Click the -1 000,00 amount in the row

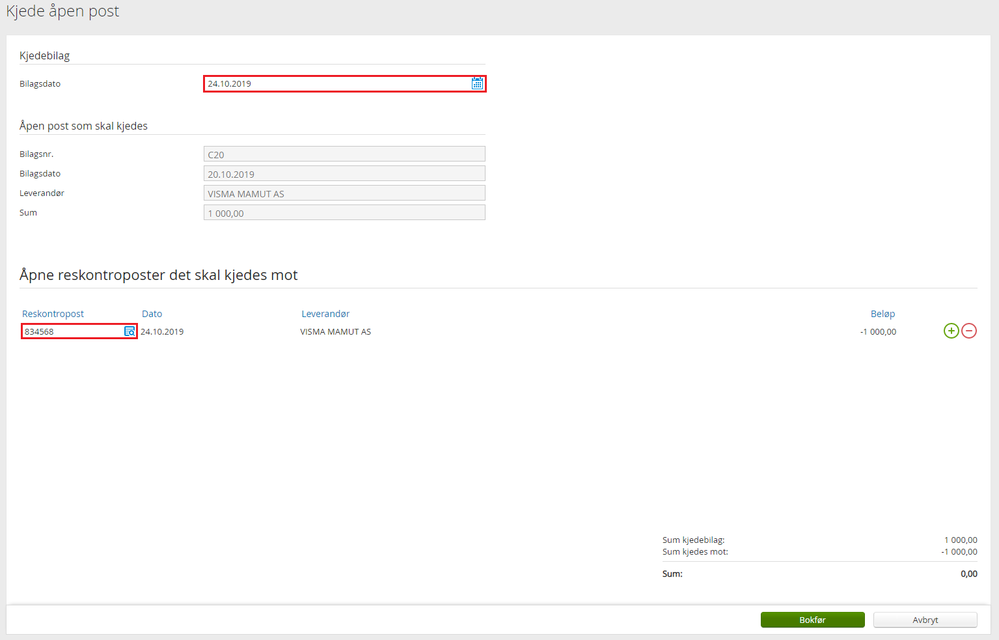pos(878,332)
